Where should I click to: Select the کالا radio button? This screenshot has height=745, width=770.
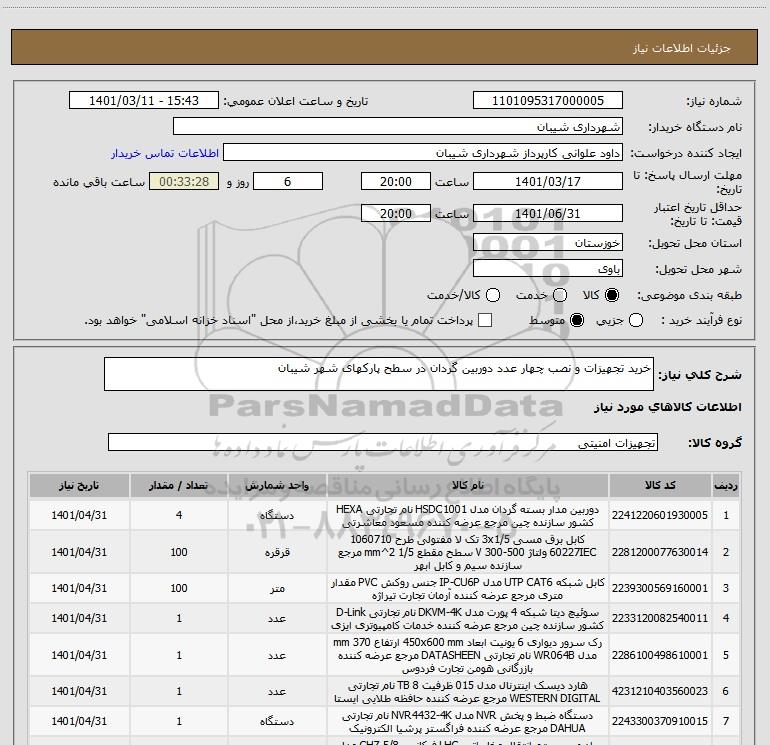pyautogui.click(x=612, y=295)
